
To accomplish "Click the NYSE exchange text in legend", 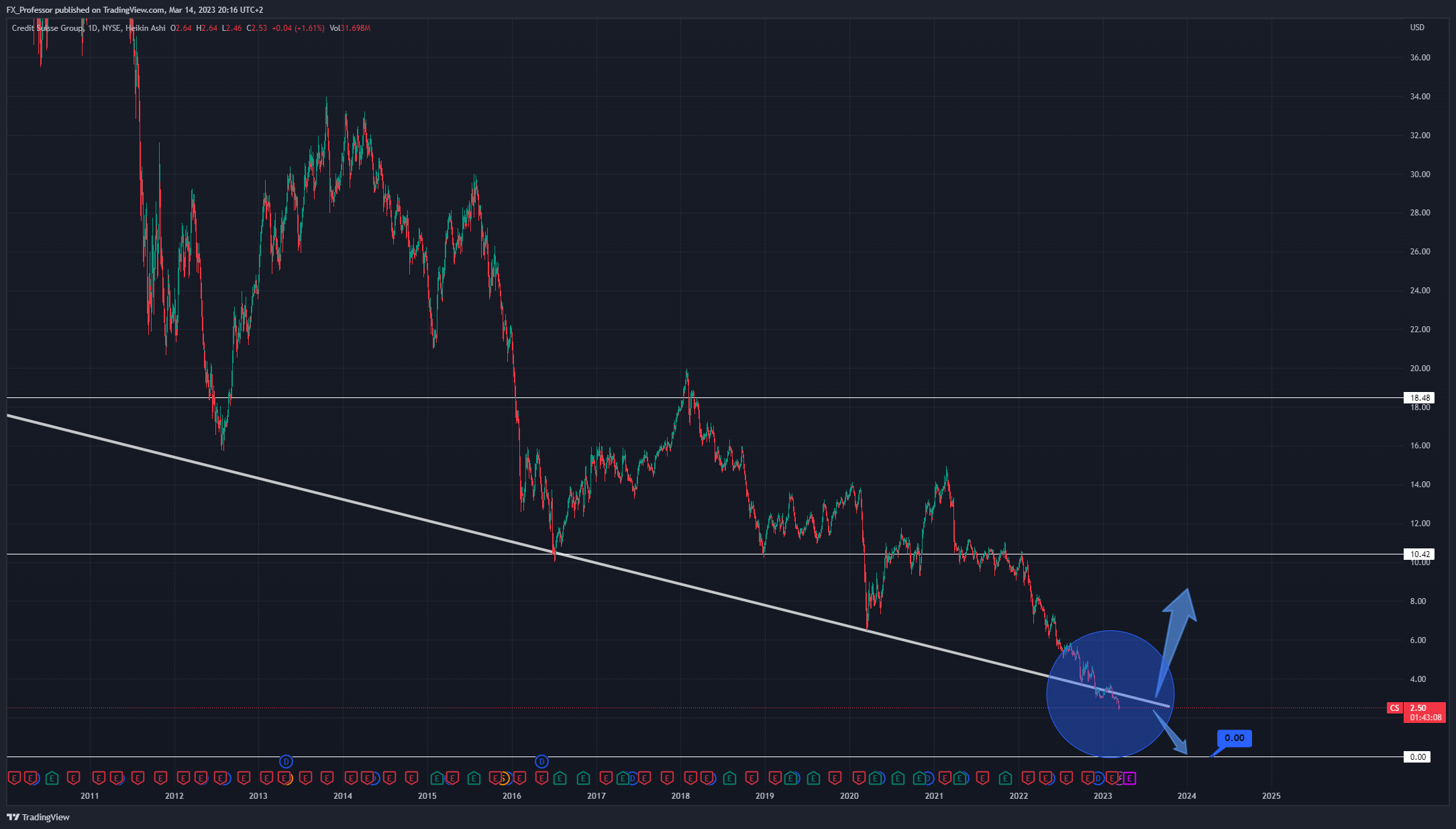I will pos(111,28).
